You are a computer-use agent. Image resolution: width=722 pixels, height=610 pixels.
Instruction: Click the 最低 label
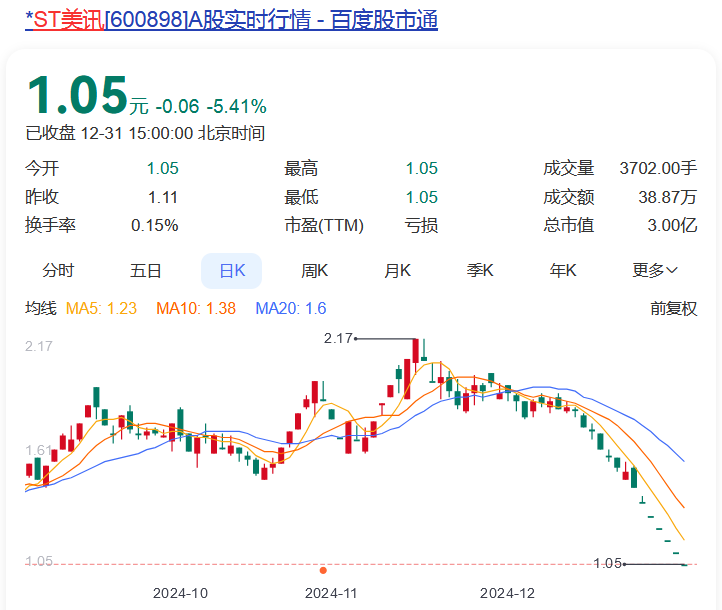[x=301, y=198]
